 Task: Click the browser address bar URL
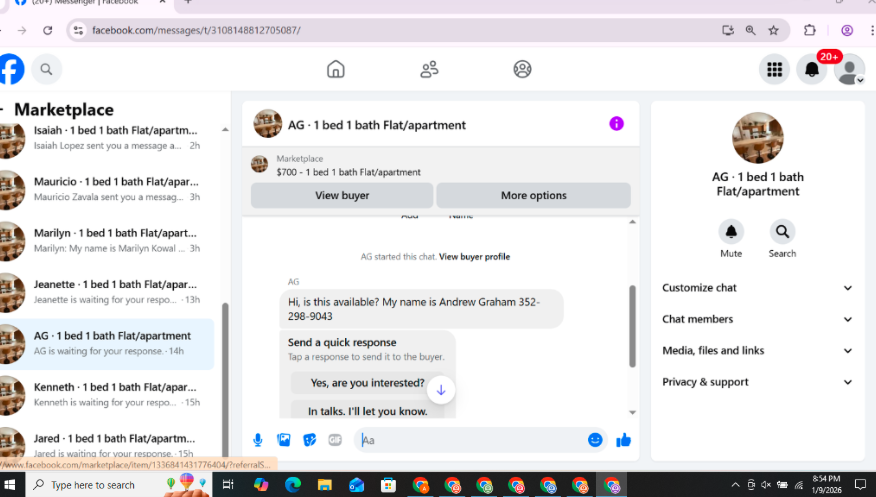pos(196,30)
